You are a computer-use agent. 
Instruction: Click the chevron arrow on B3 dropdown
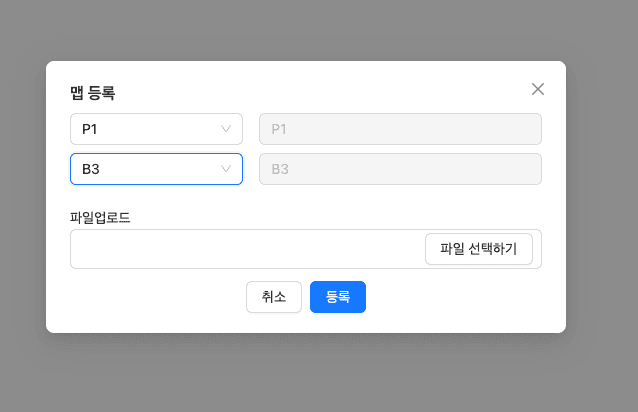(x=226, y=169)
